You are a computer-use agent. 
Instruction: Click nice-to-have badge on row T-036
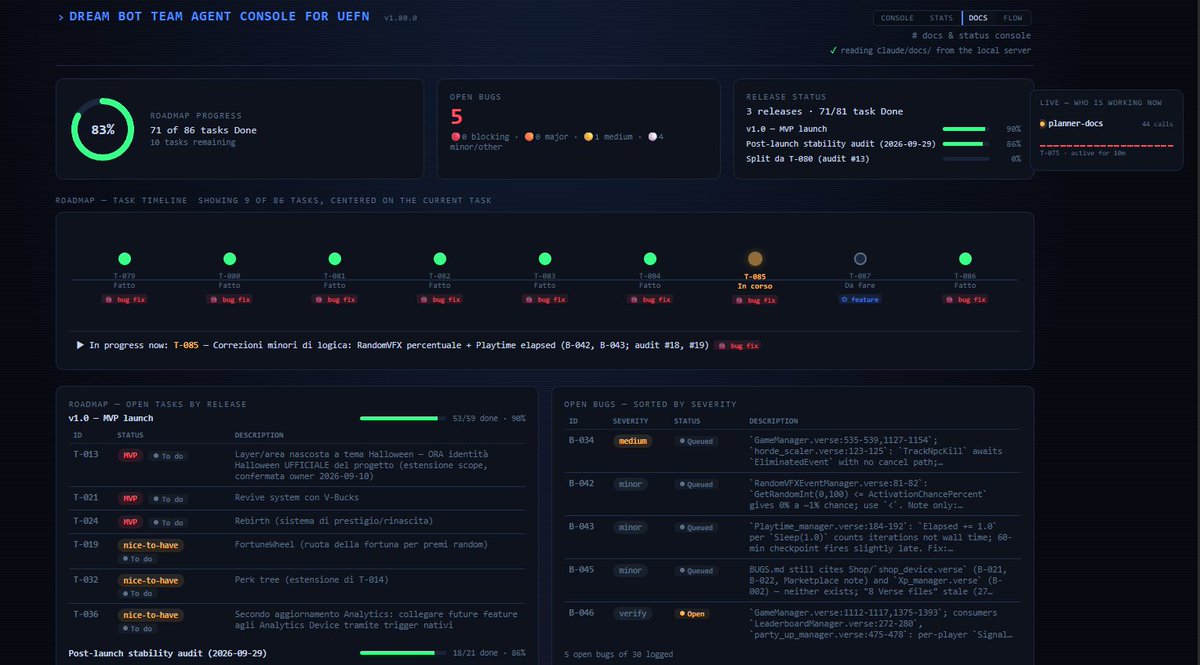coord(151,615)
